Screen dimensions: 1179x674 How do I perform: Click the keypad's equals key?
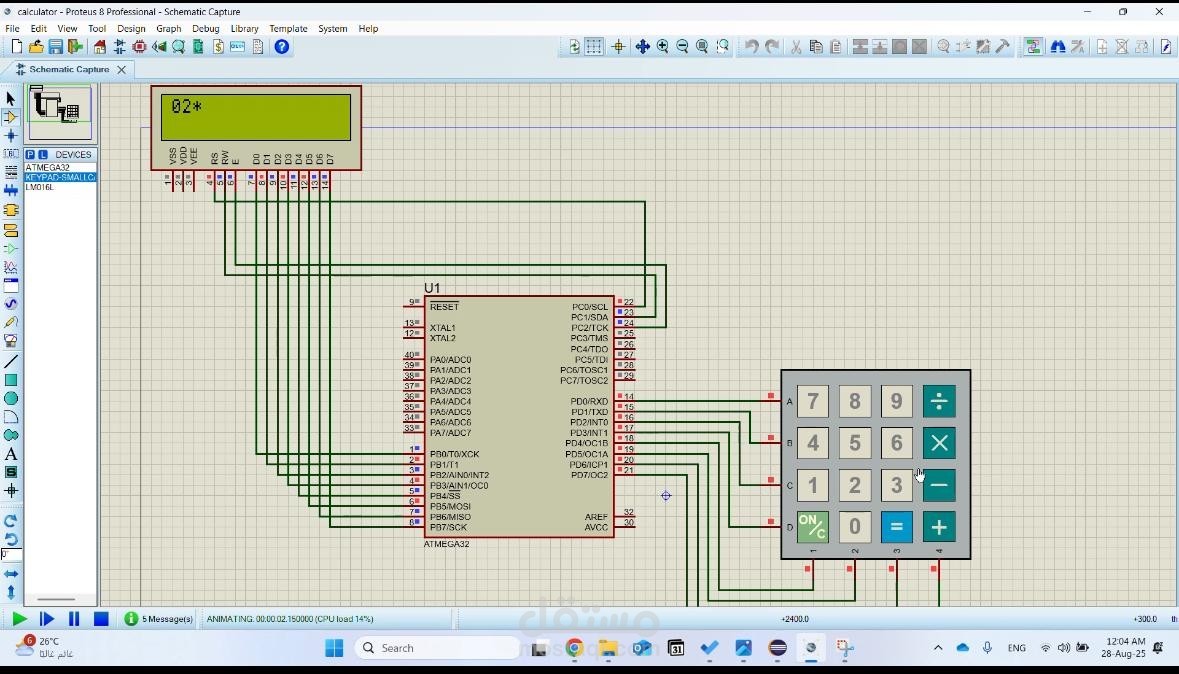896,527
